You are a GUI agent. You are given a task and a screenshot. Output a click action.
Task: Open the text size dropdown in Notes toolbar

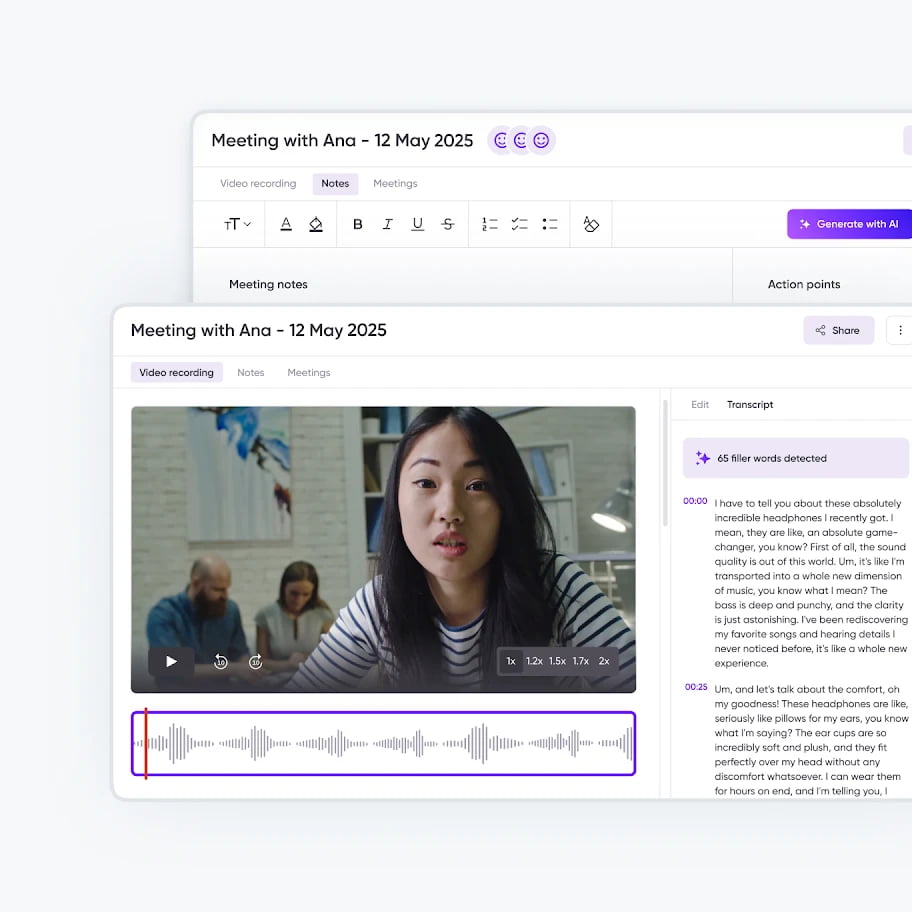237,224
